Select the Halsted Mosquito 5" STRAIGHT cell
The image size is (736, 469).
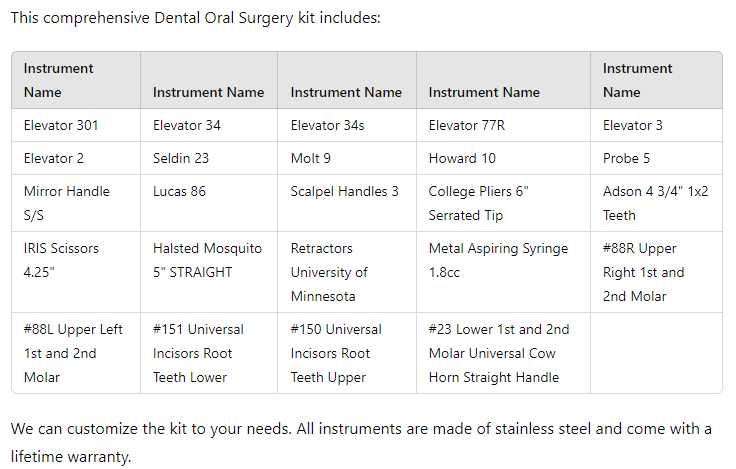point(207,260)
